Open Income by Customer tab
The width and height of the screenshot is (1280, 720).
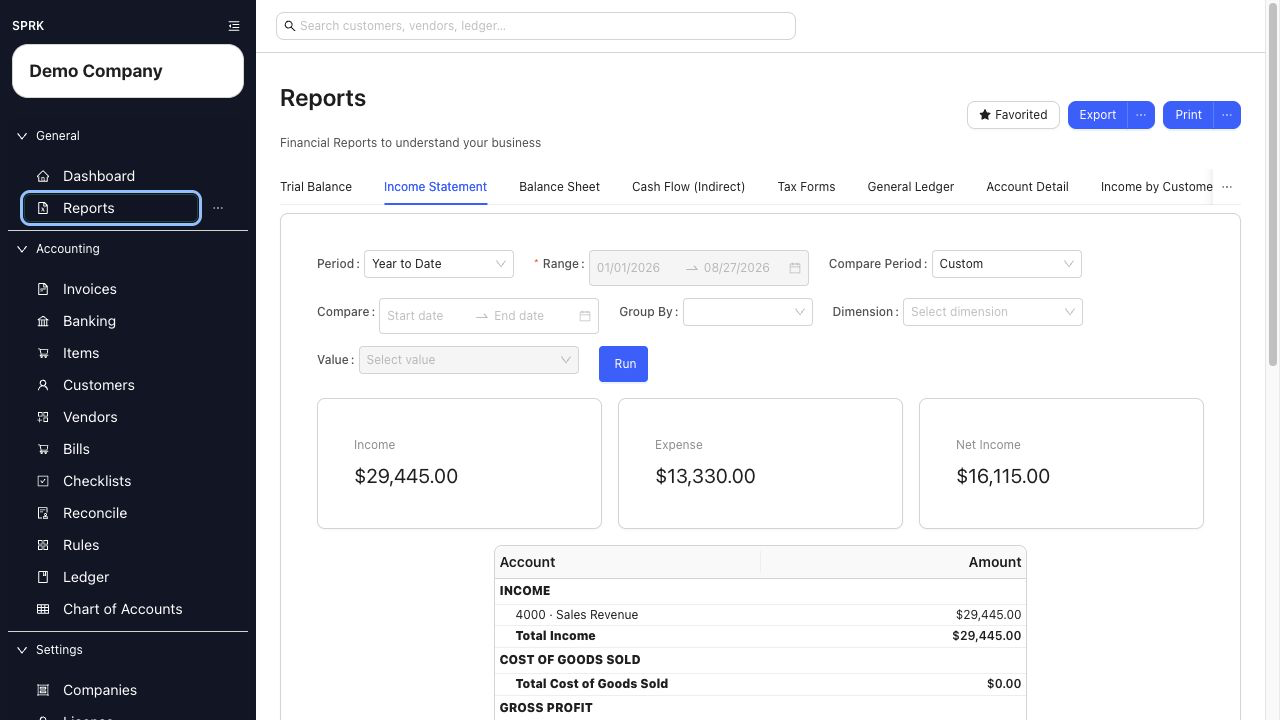point(1156,187)
